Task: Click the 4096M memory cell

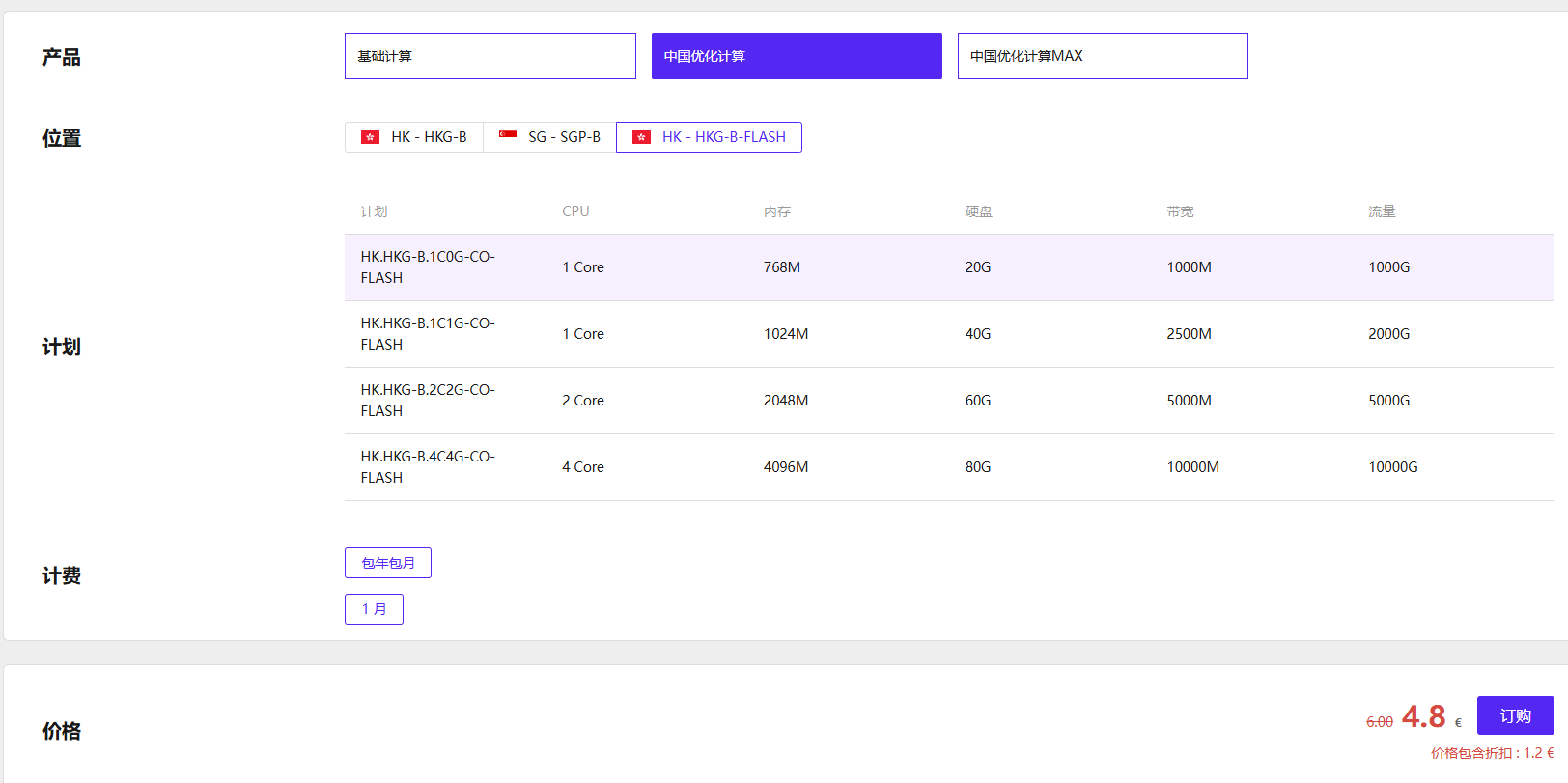Action: click(x=786, y=467)
